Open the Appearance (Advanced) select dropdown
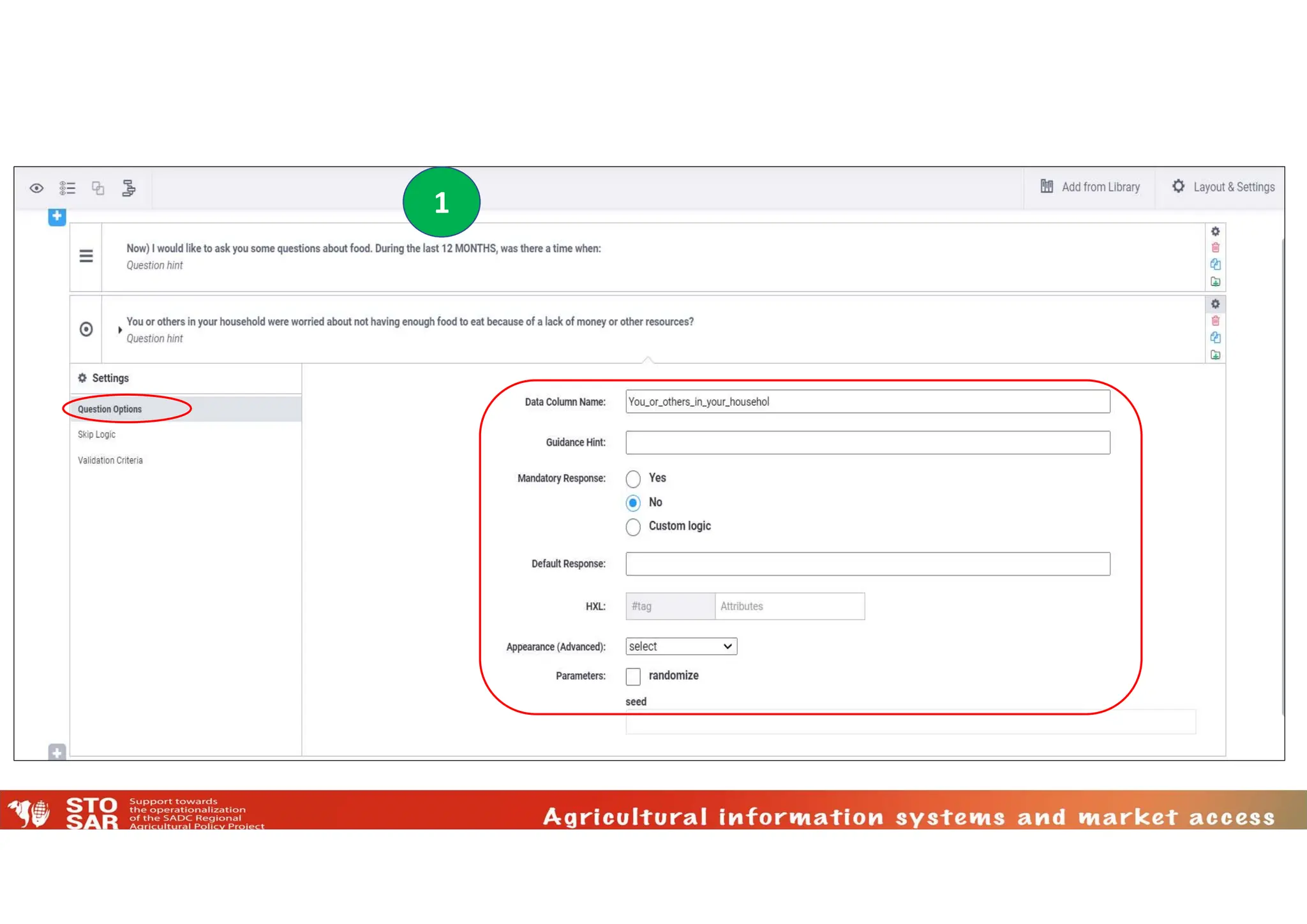Screen dimensions: 1307x924 (681, 646)
